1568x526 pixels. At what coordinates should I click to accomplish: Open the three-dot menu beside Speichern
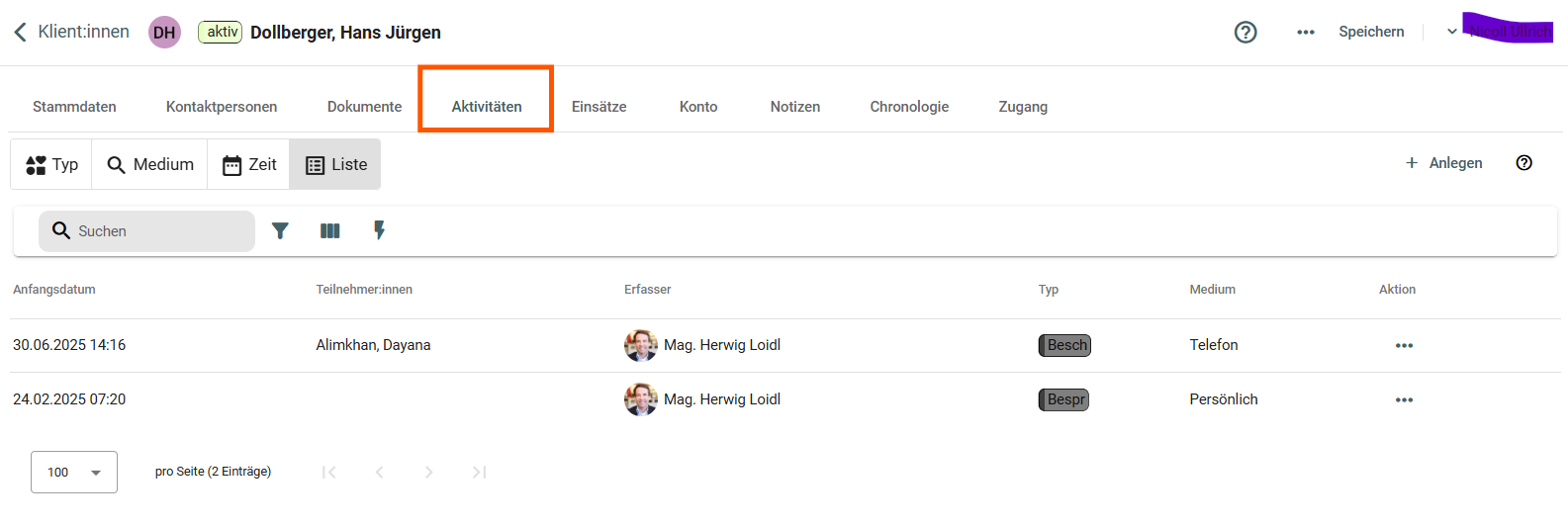coord(1306,32)
